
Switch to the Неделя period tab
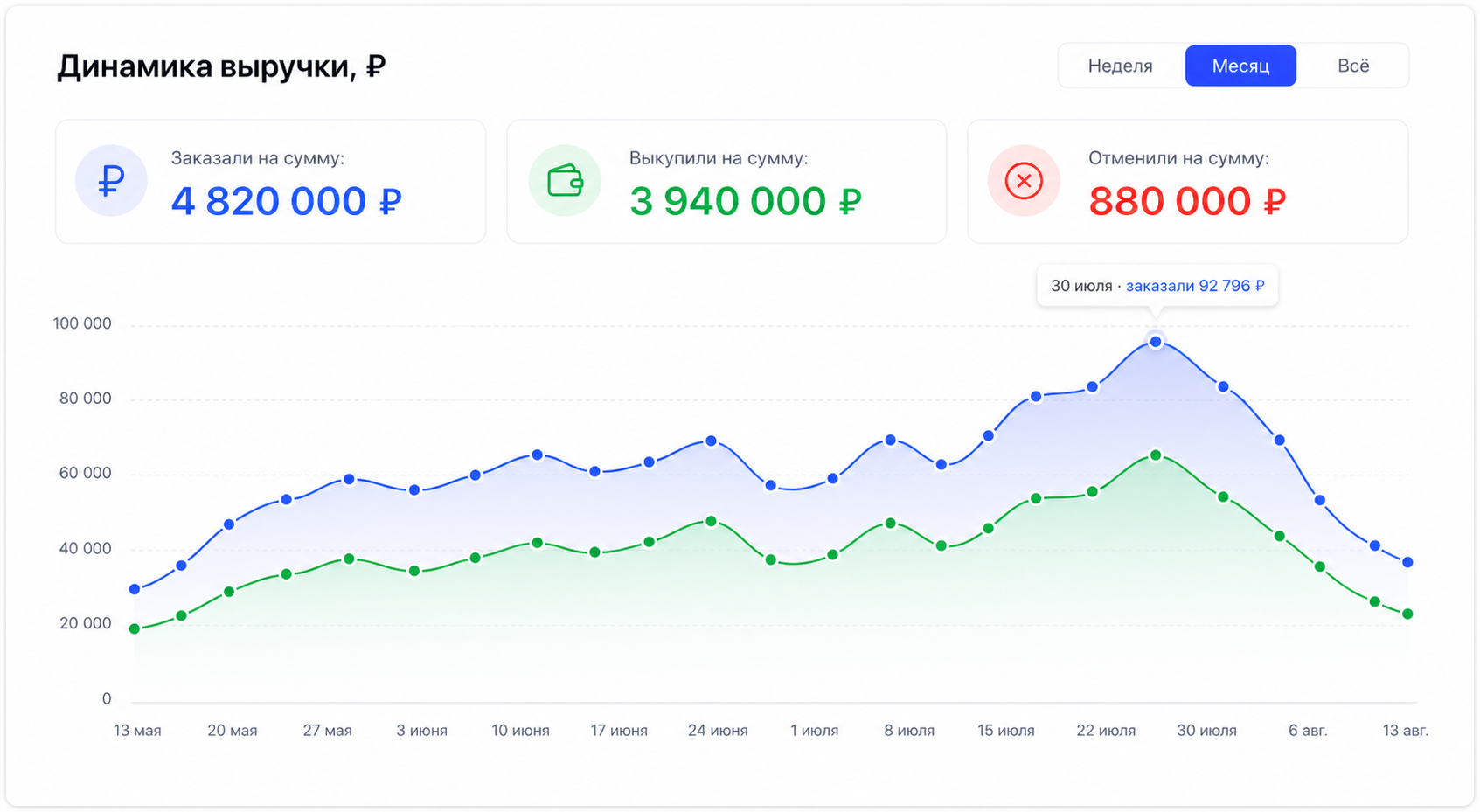click(x=1120, y=66)
